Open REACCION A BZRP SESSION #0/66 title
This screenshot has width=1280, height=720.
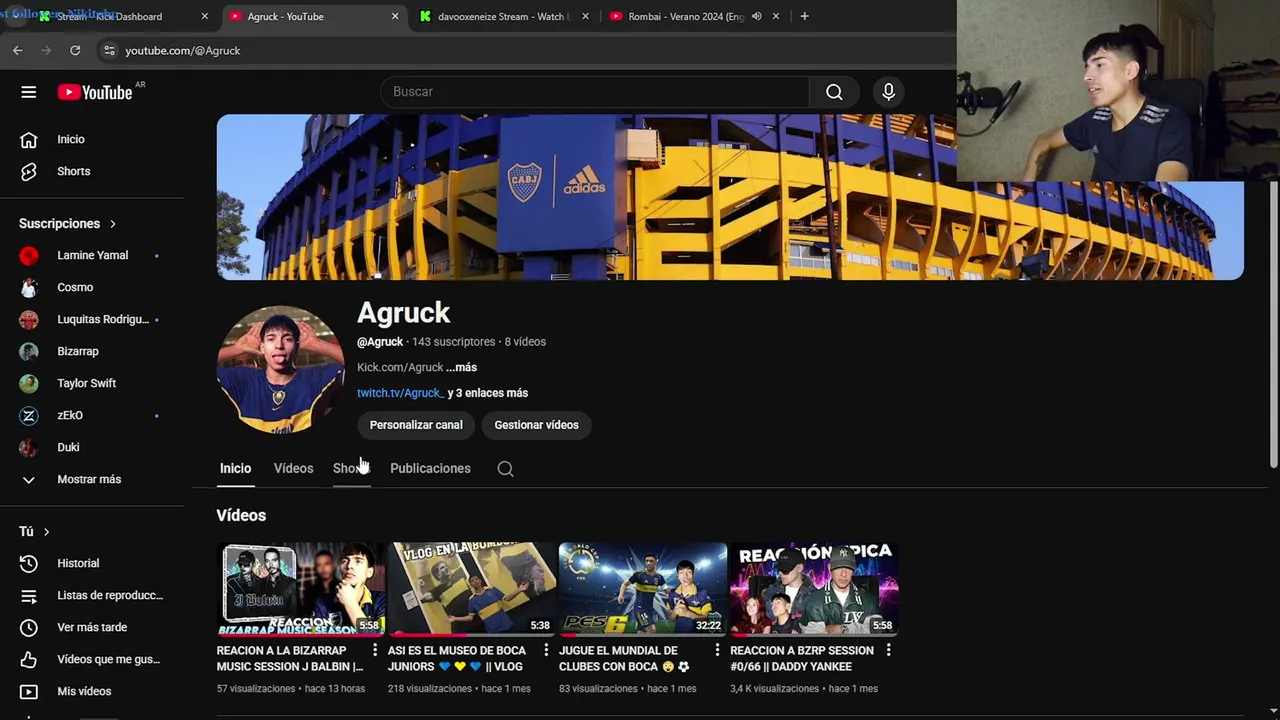pyautogui.click(x=802, y=658)
